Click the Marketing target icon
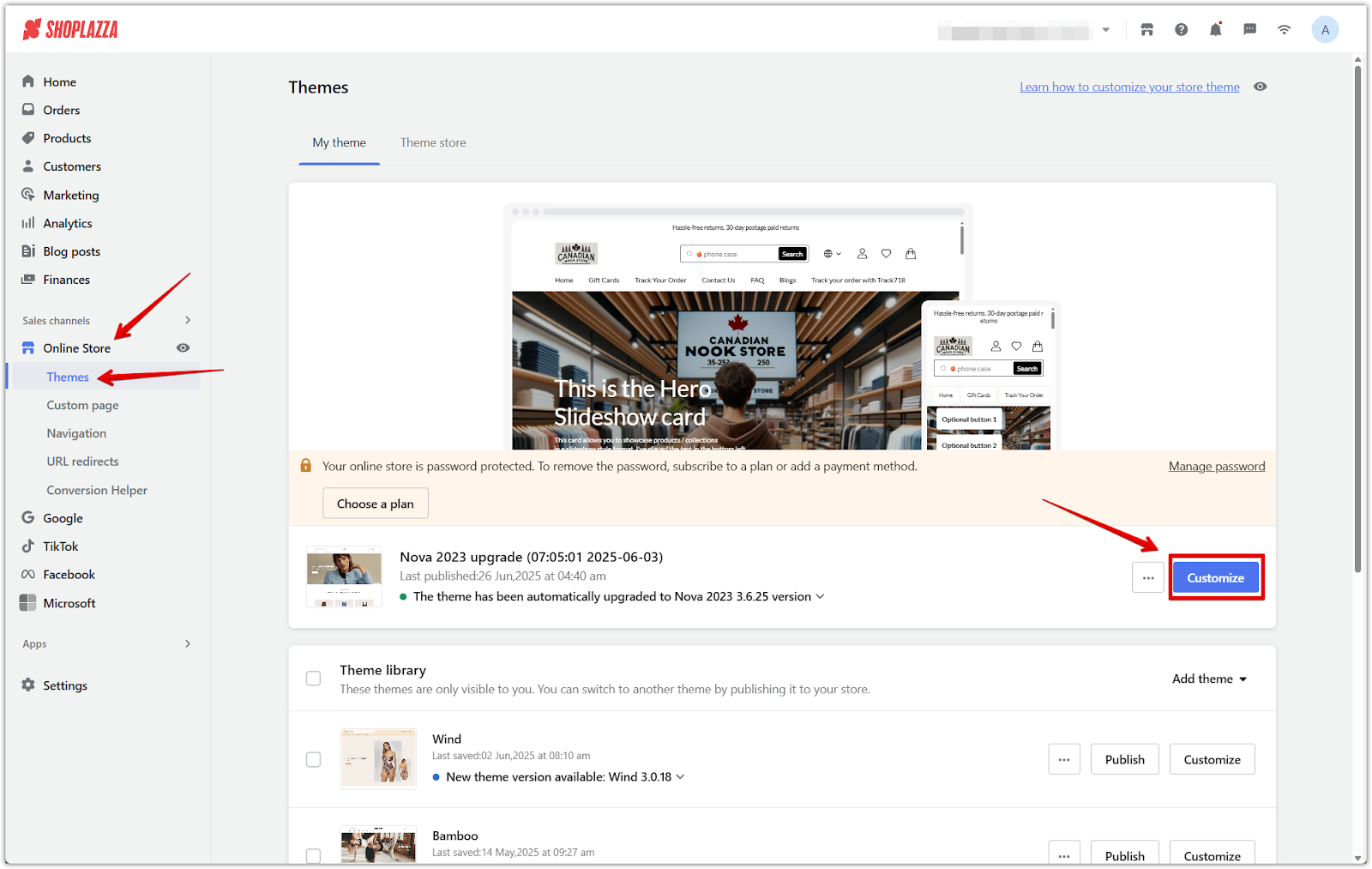1372x869 pixels. (28, 195)
